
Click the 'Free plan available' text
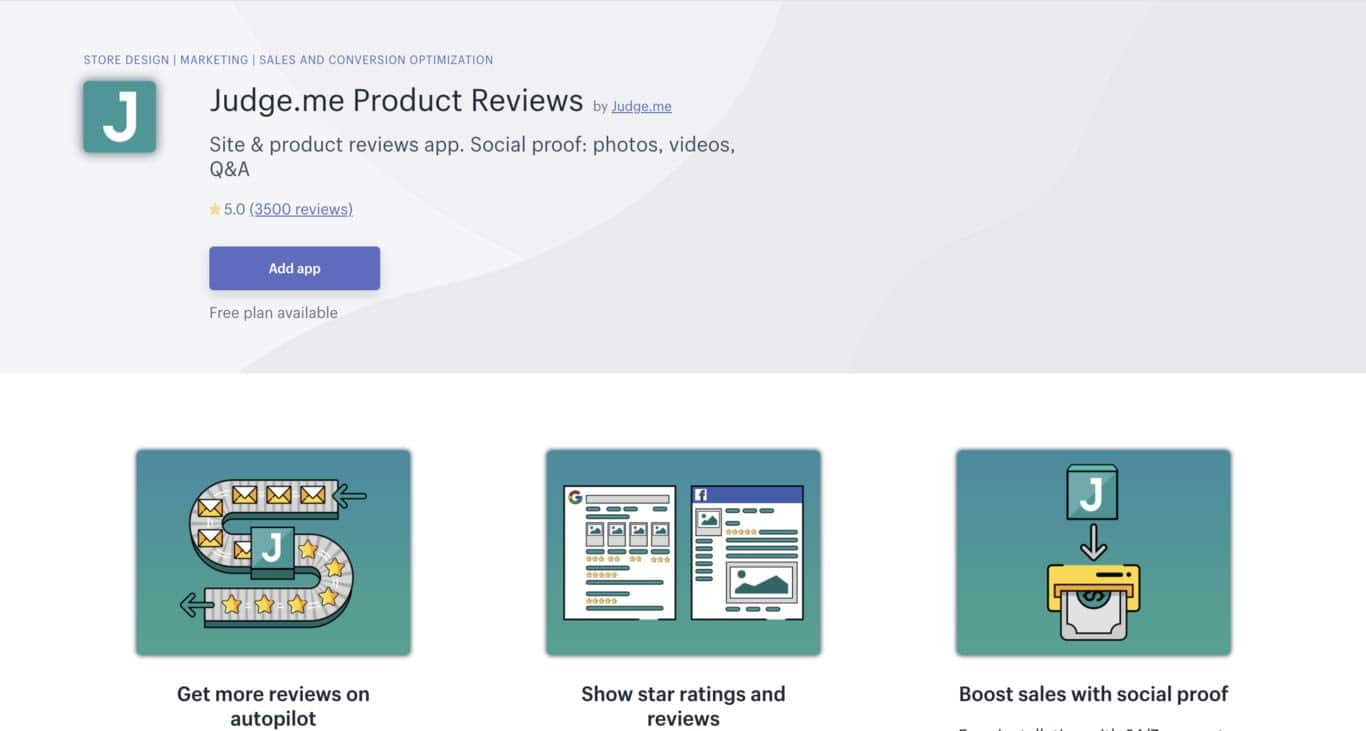(273, 312)
